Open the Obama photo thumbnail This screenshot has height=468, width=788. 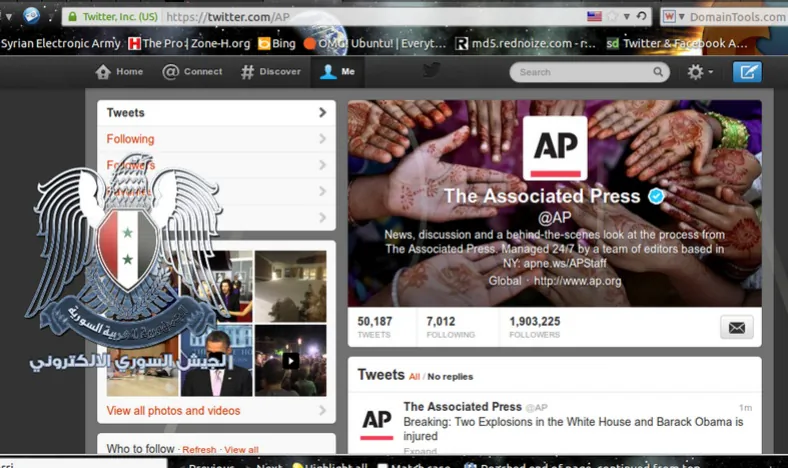[217, 360]
